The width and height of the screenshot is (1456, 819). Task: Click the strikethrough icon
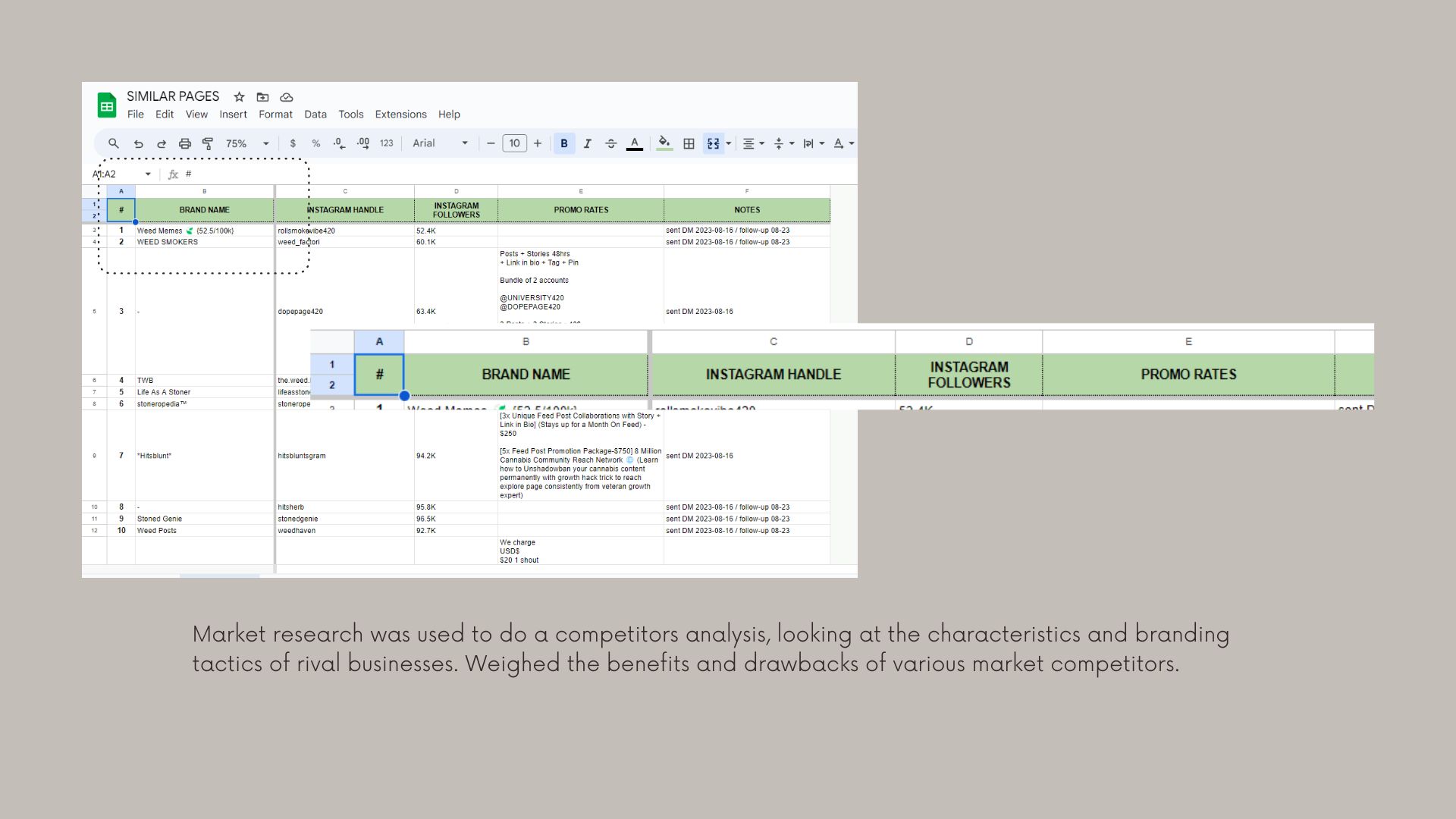point(610,143)
